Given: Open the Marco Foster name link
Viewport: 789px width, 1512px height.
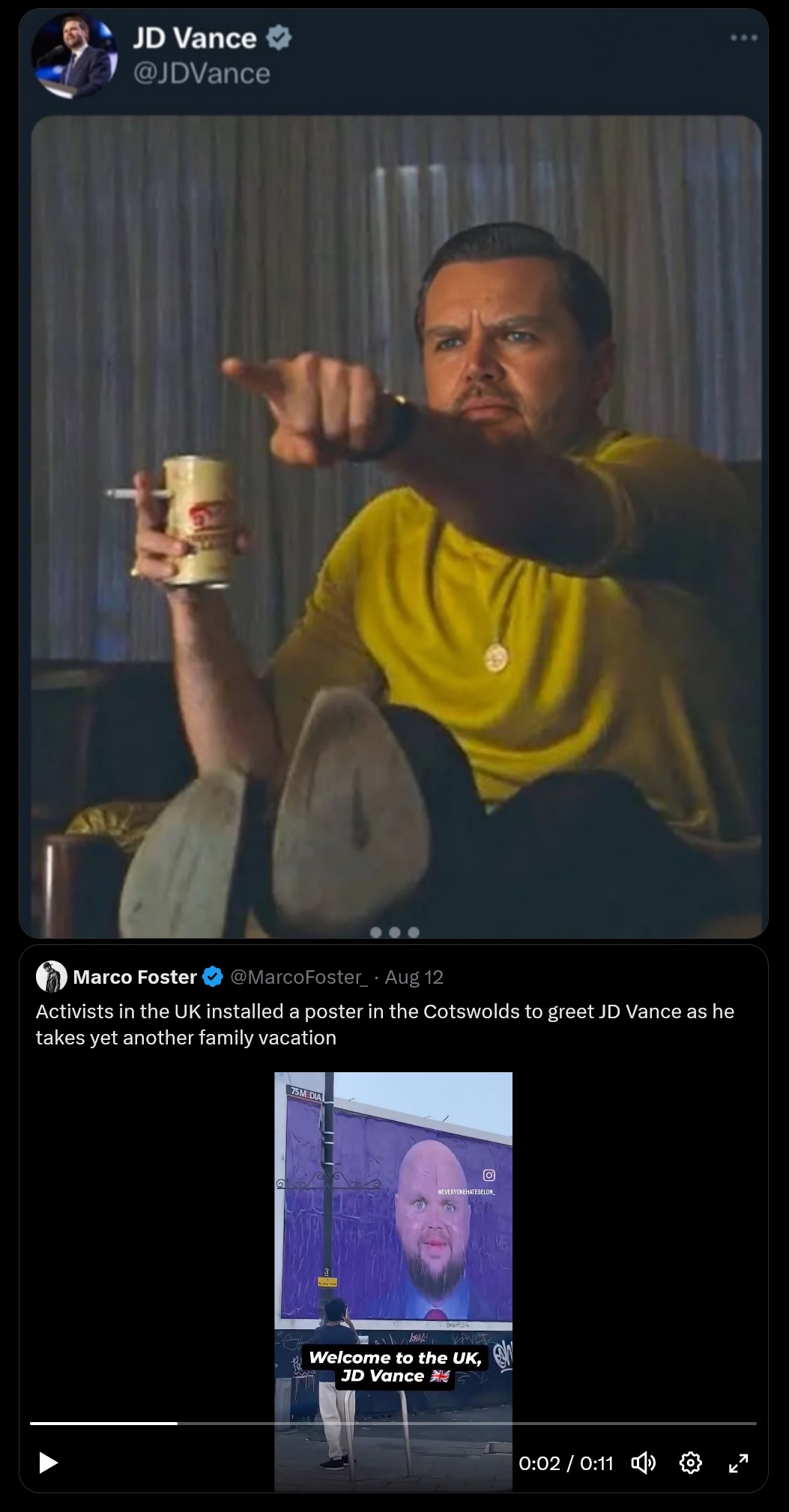Looking at the screenshot, I should tap(135, 977).
